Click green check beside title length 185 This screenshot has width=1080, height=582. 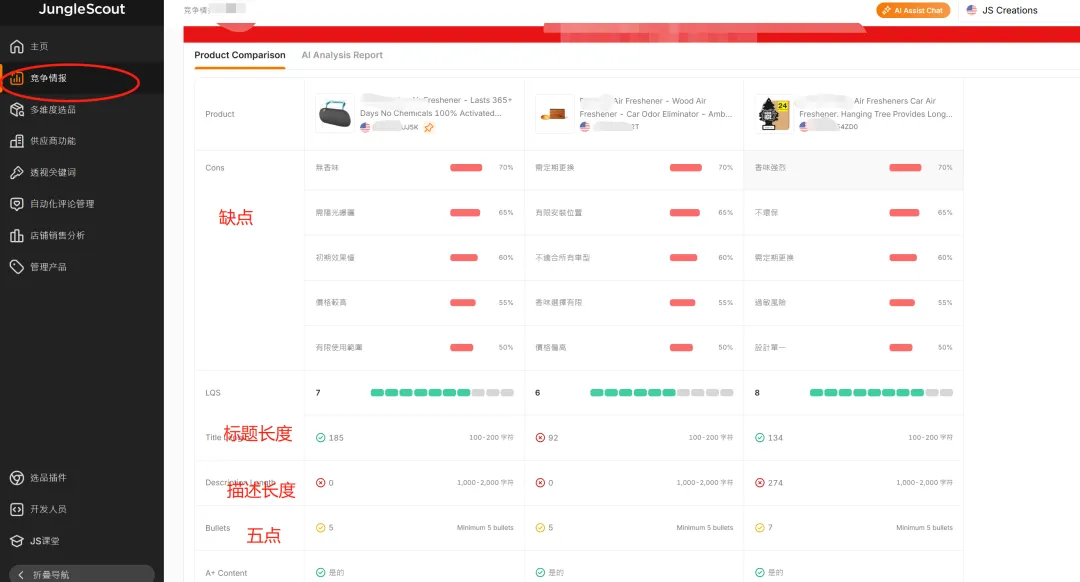pyautogui.click(x=320, y=437)
